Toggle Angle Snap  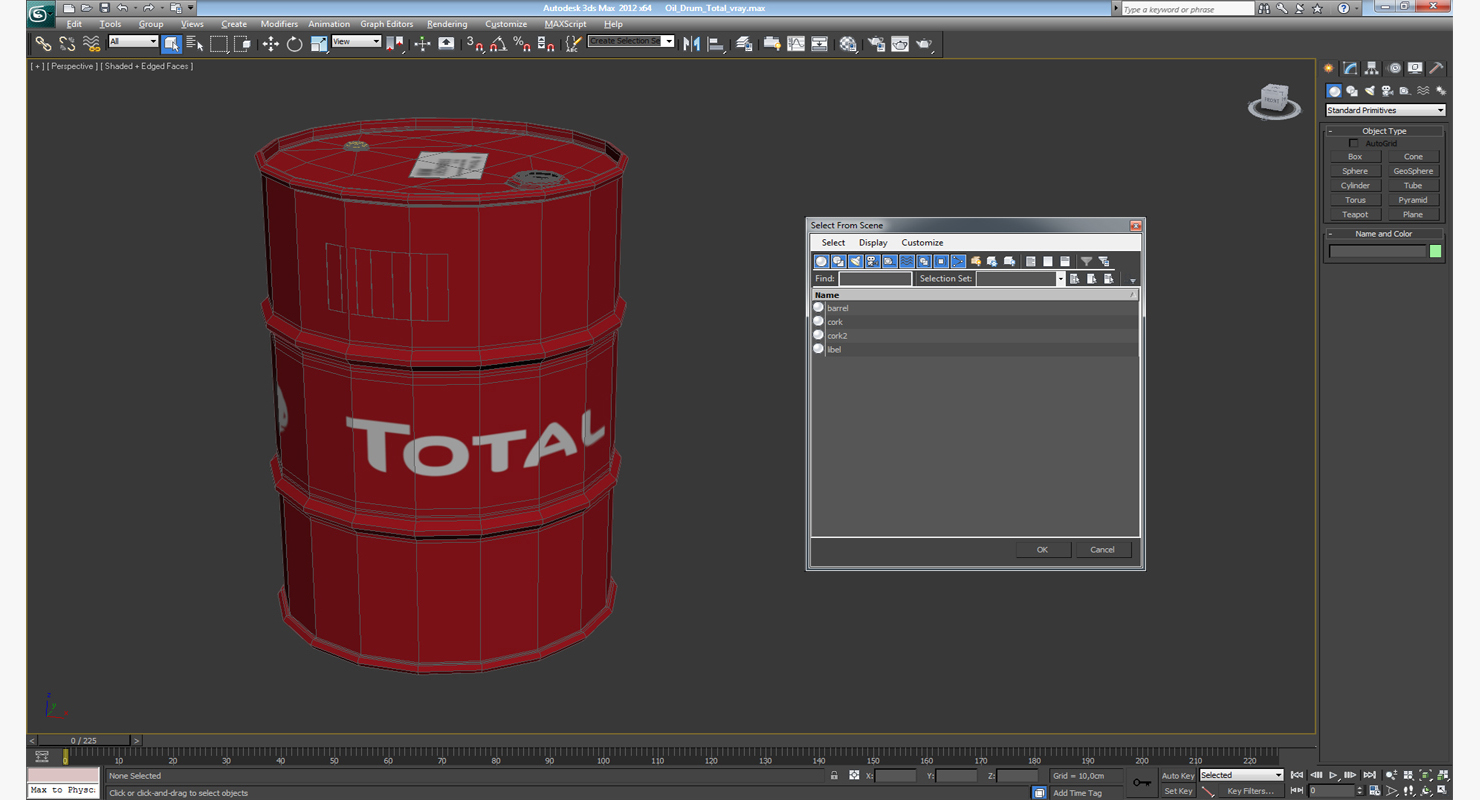click(x=498, y=44)
